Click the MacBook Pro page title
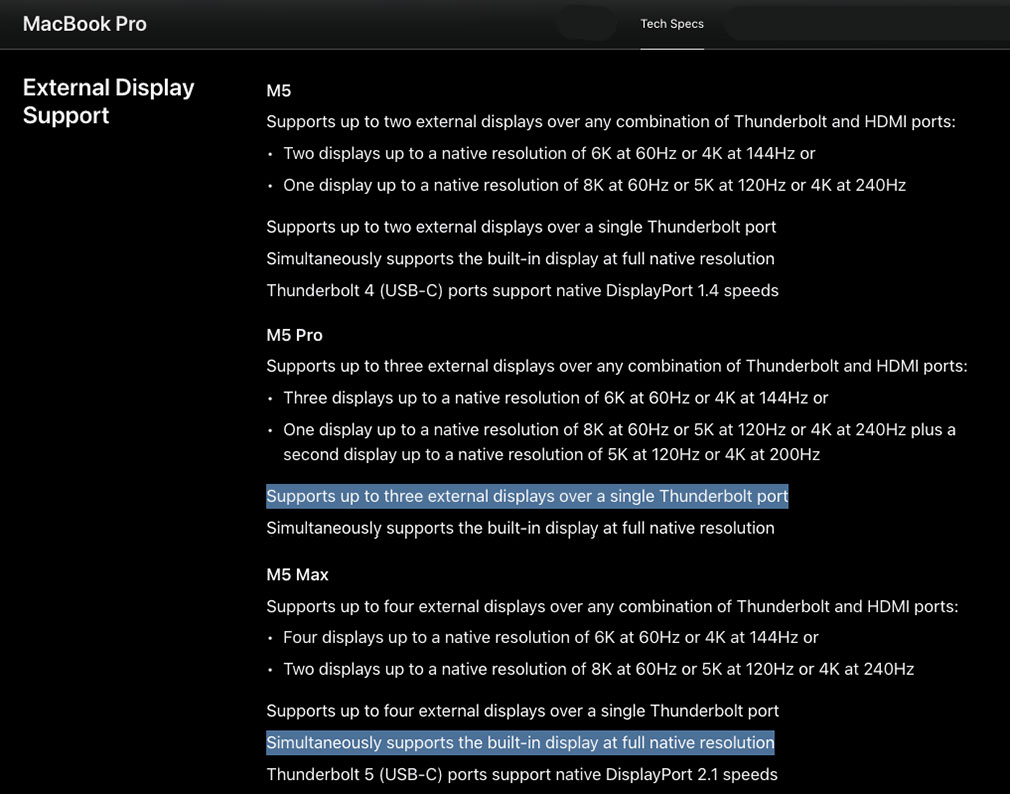Screen dimensions: 1010x794 84,23
